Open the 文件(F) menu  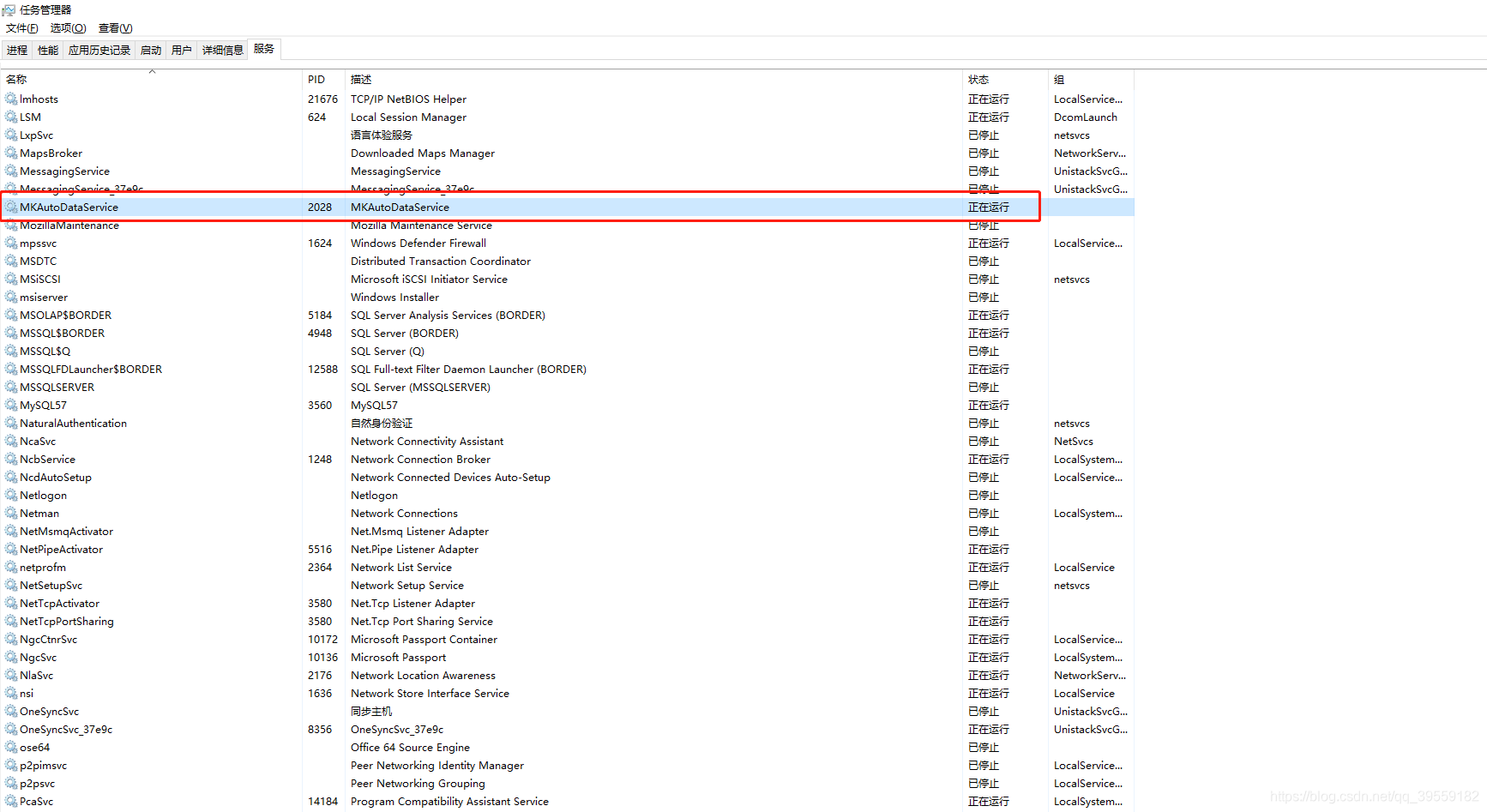[22, 28]
